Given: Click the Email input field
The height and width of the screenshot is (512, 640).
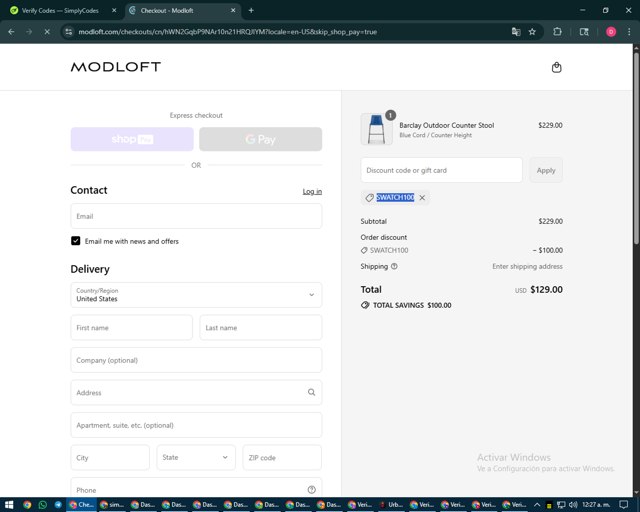Looking at the screenshot, I should (x=196, y=216).
